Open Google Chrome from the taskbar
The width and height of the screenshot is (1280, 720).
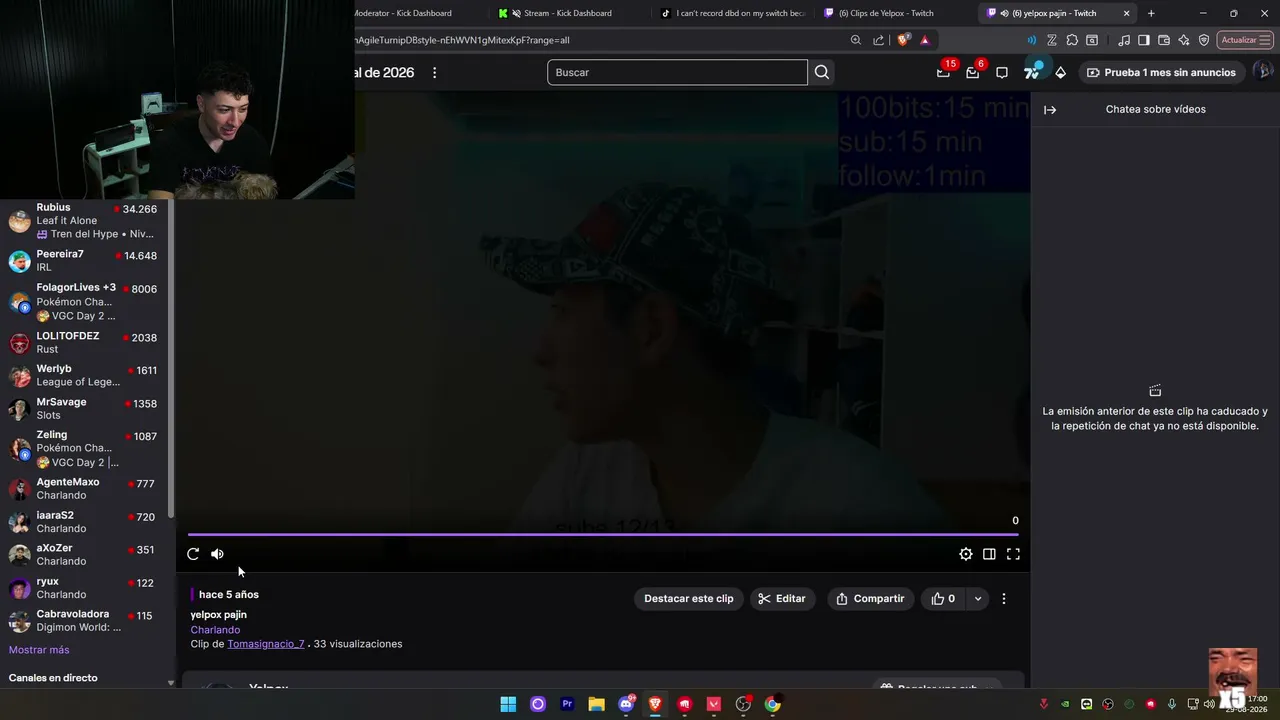pyautogui.click(x=772, y=704)
